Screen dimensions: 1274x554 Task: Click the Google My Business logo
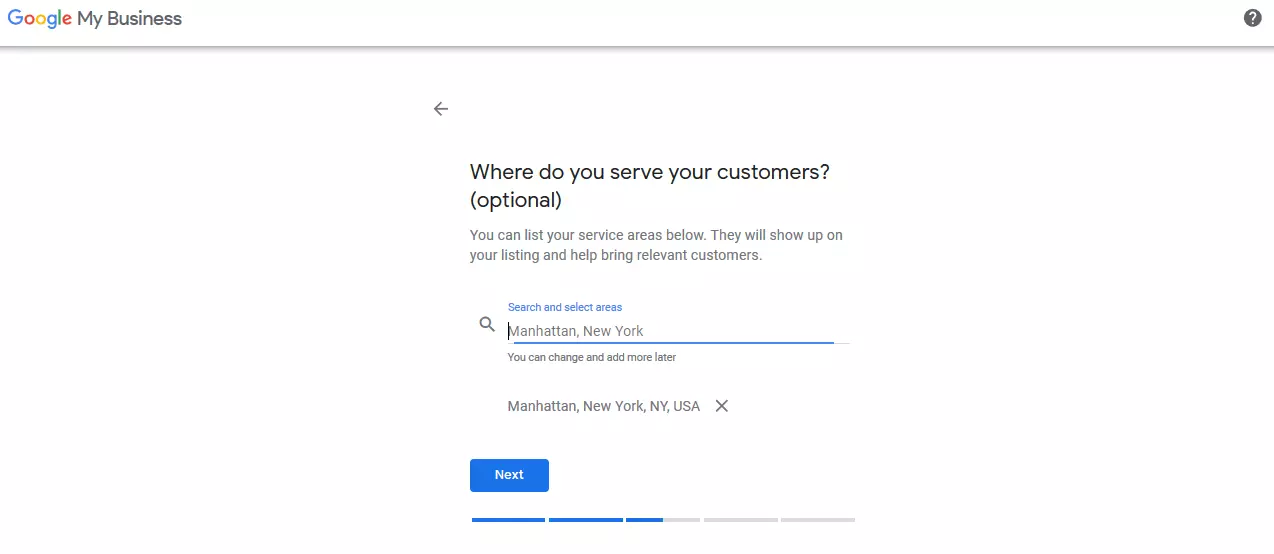click(95, 19)
